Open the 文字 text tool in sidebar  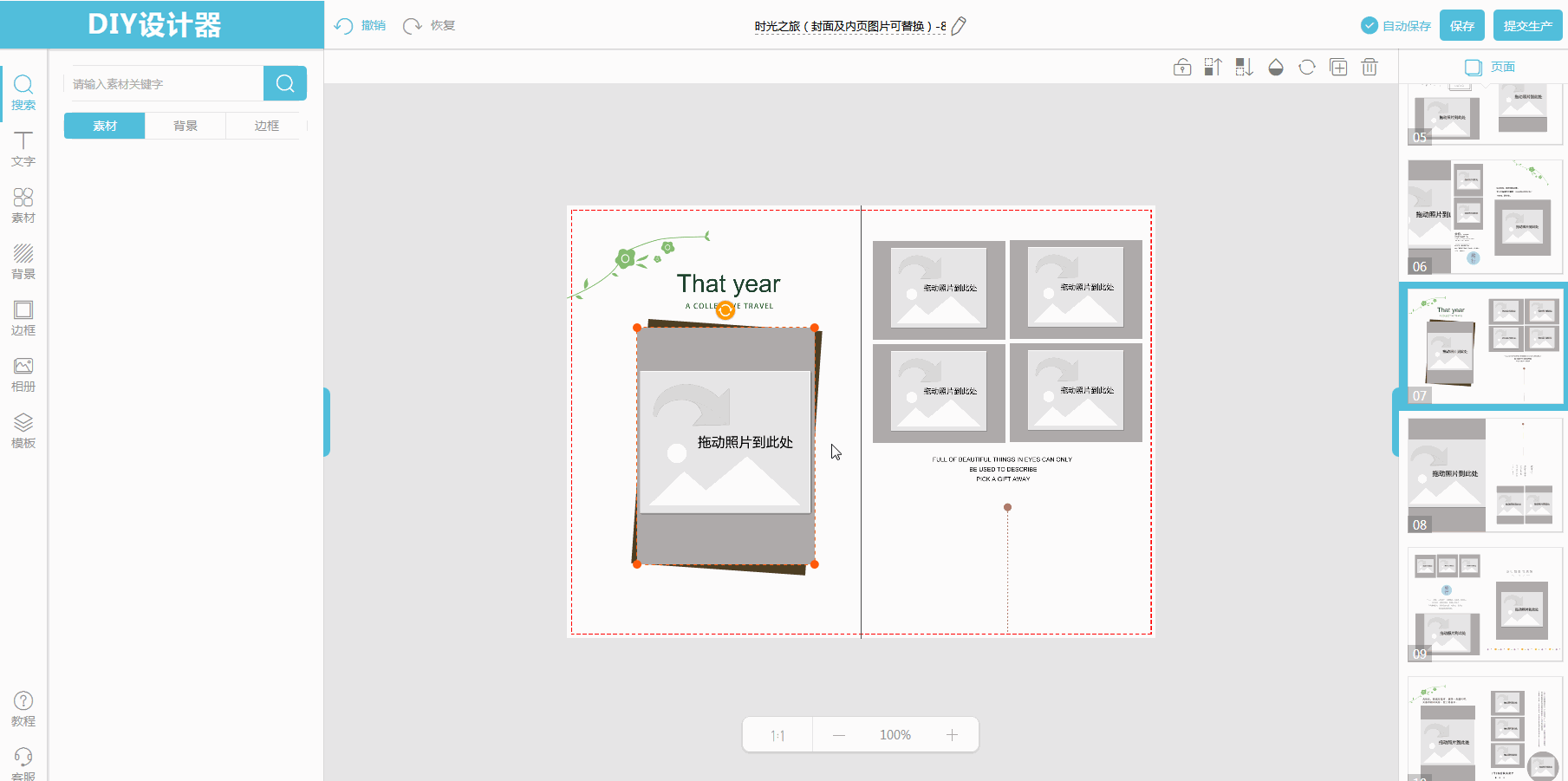(23, 149)
